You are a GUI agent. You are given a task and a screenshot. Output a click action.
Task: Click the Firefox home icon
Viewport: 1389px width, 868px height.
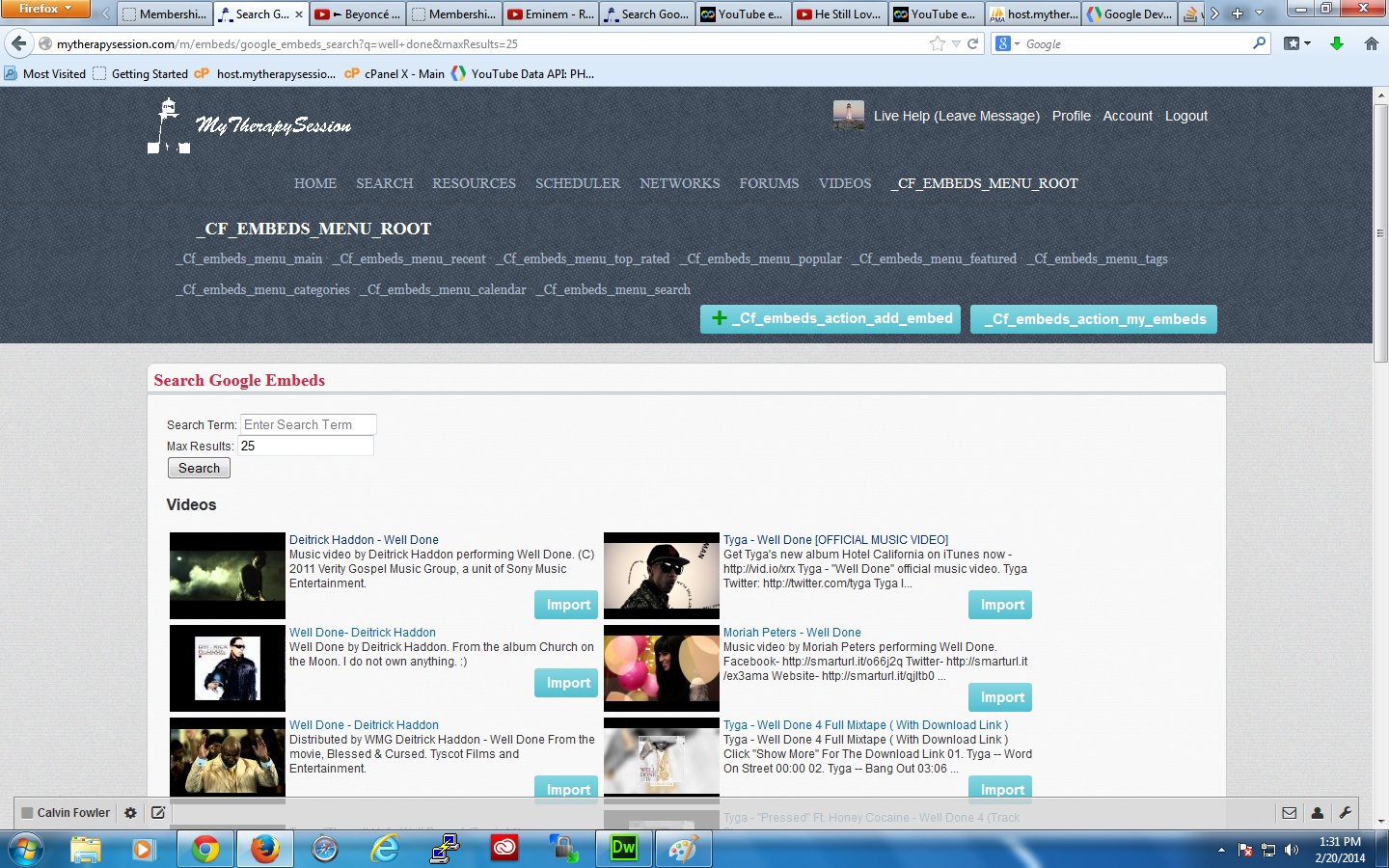click(1371, 43)
